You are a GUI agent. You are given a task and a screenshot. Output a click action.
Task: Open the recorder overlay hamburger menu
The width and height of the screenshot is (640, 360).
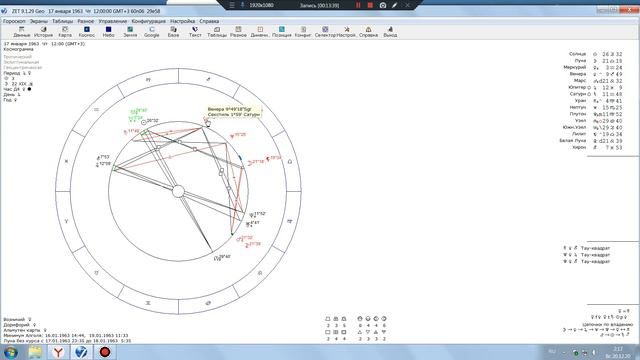(x=232, y=5)
